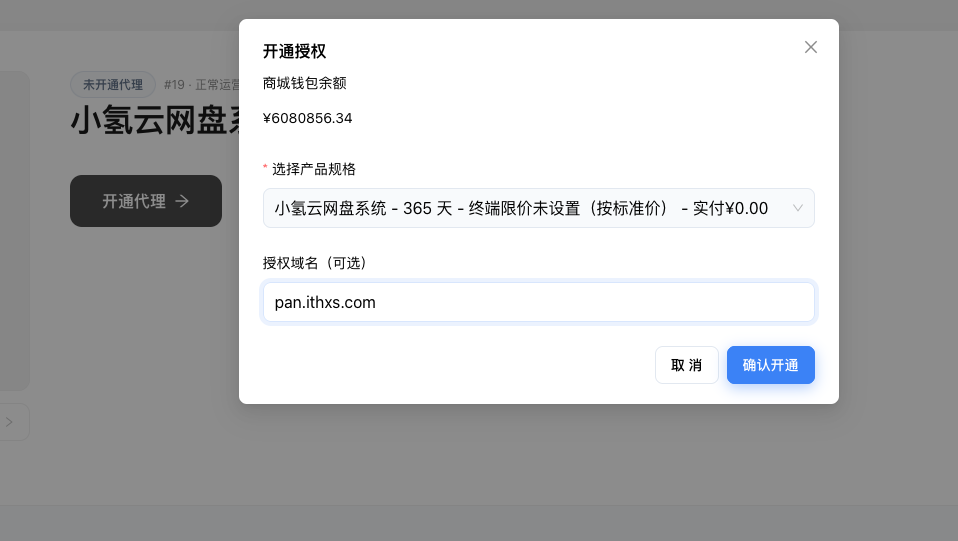
Task: Click the 选择产品规格 field label
Action: pyautogui.click(x=313, y=169)
